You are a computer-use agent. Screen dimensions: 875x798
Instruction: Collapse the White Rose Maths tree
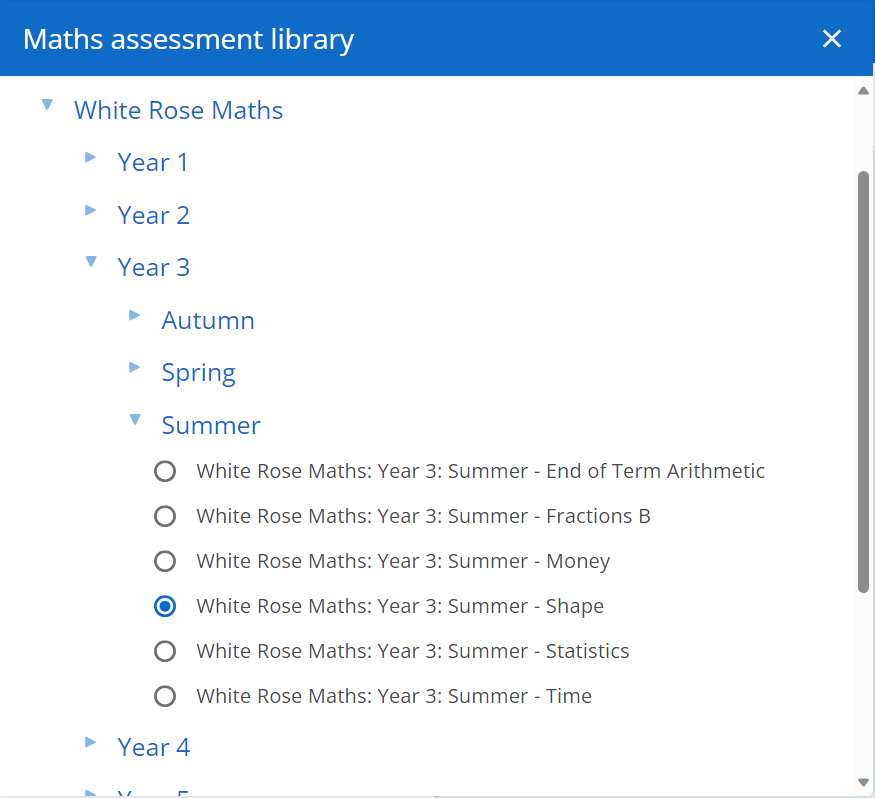tap(47, 104)
